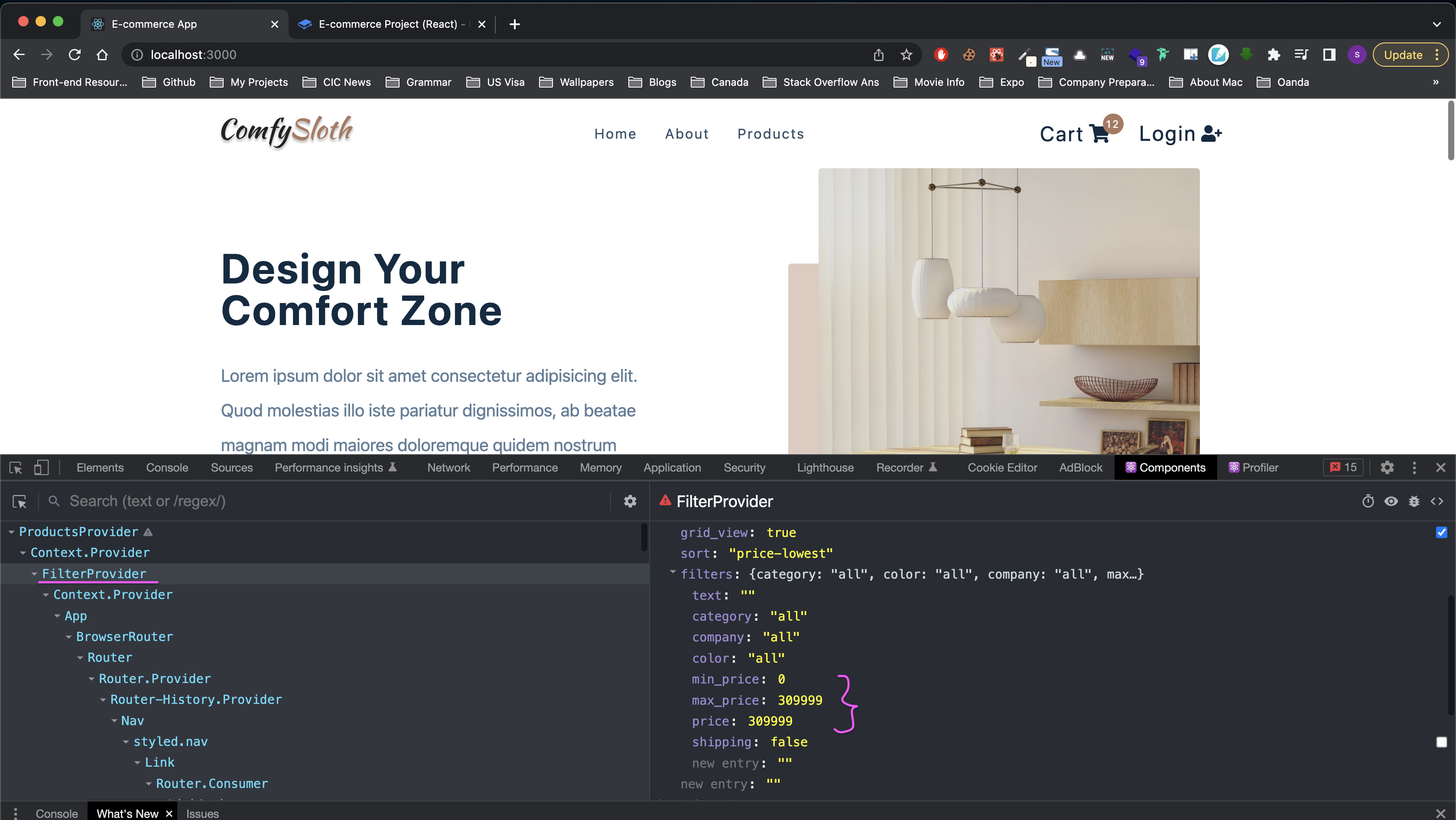Collapse the ProductsProvider tree node
The height and width of the screenshot is (820, 1456).
(11, 532)
